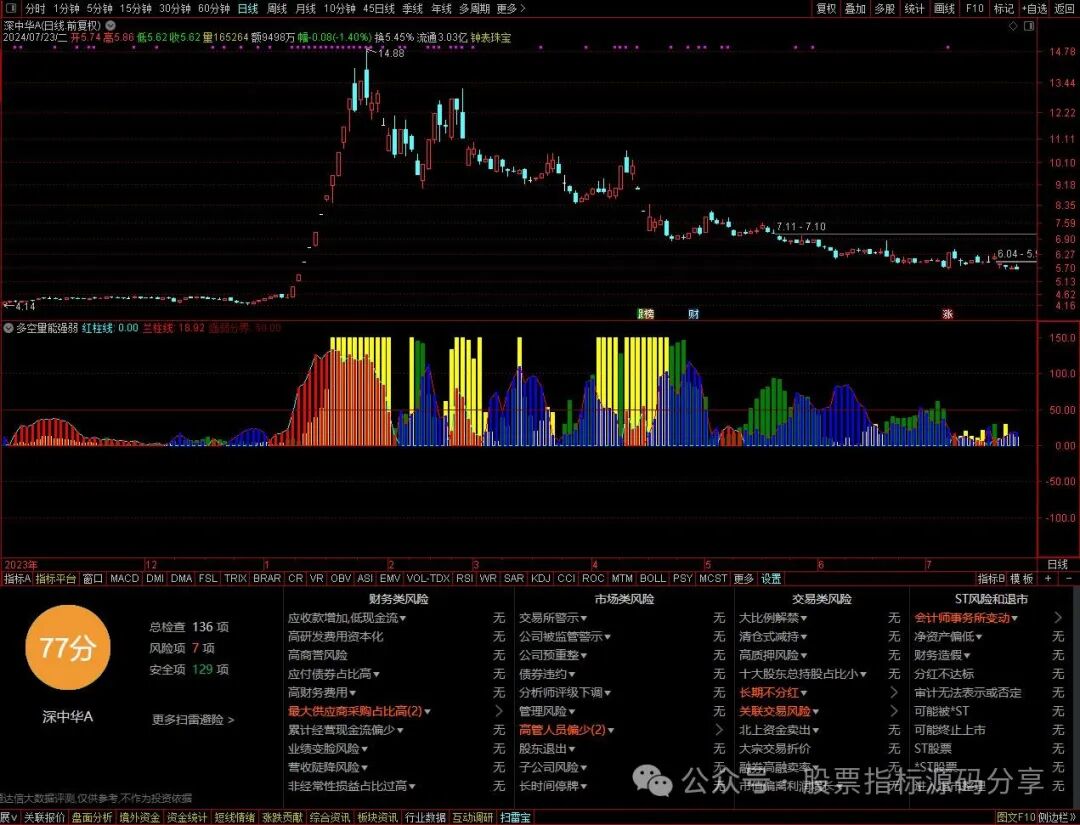Open 更多扫雷避险 link
Screen dimensions: 1080x825
pos(193,720)
